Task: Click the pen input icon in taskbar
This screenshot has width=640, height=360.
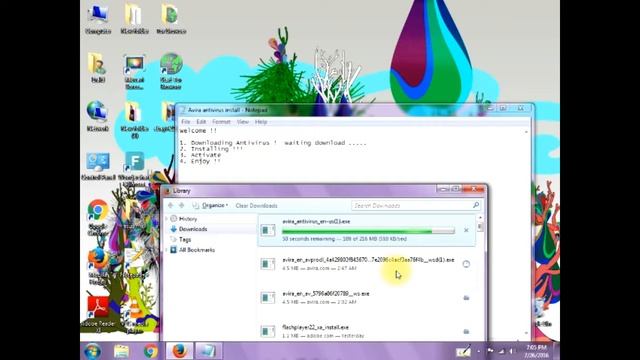Action: 463,351
